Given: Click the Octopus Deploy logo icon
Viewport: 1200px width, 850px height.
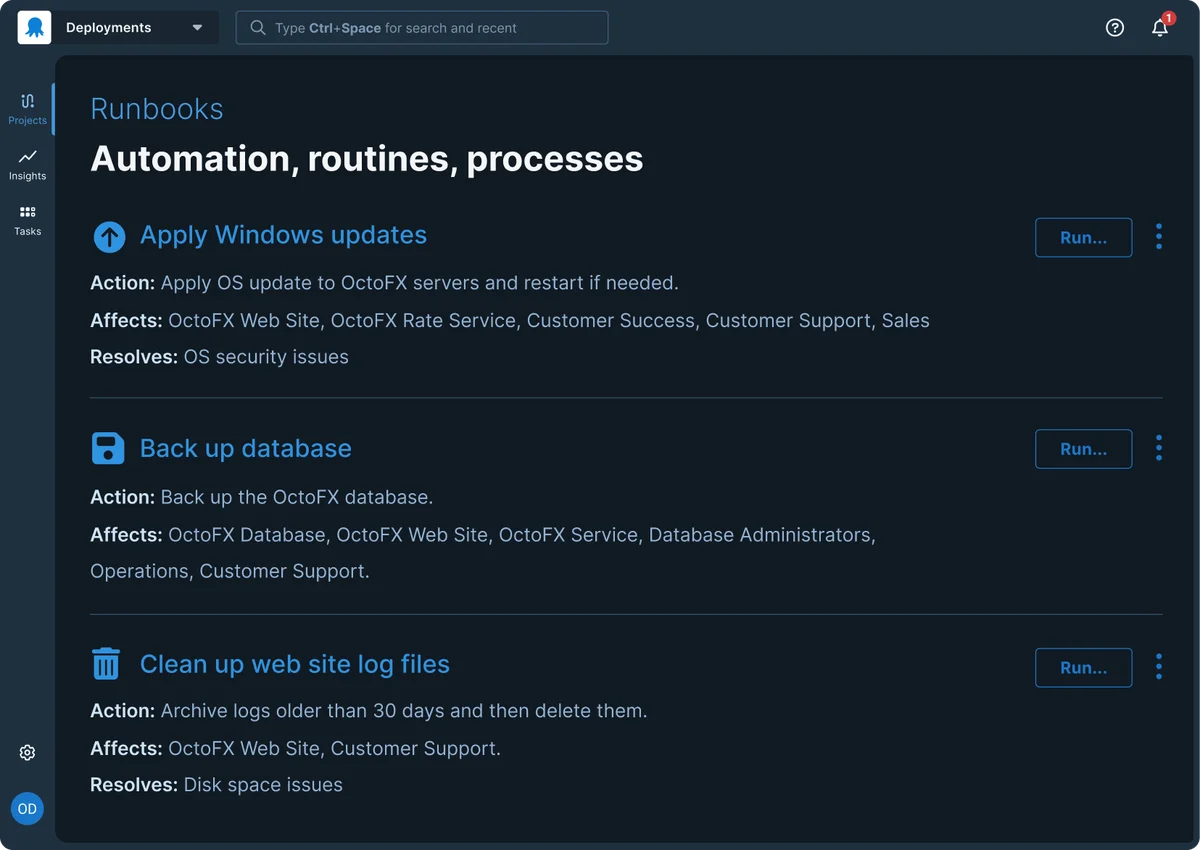Looking at the screenshot, I should [x=34, y=28].
